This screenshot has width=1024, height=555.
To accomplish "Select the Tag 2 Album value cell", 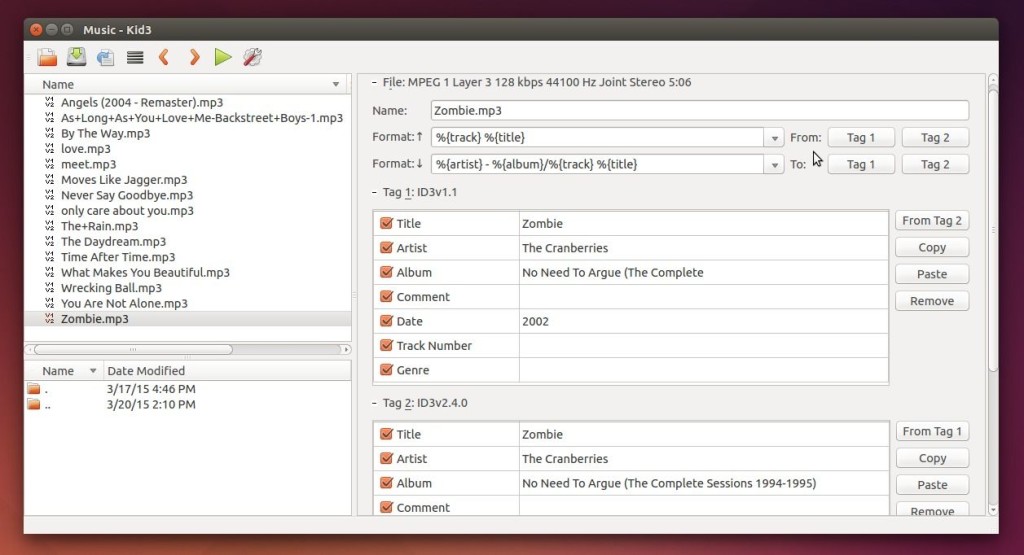I will pos(703,483).
